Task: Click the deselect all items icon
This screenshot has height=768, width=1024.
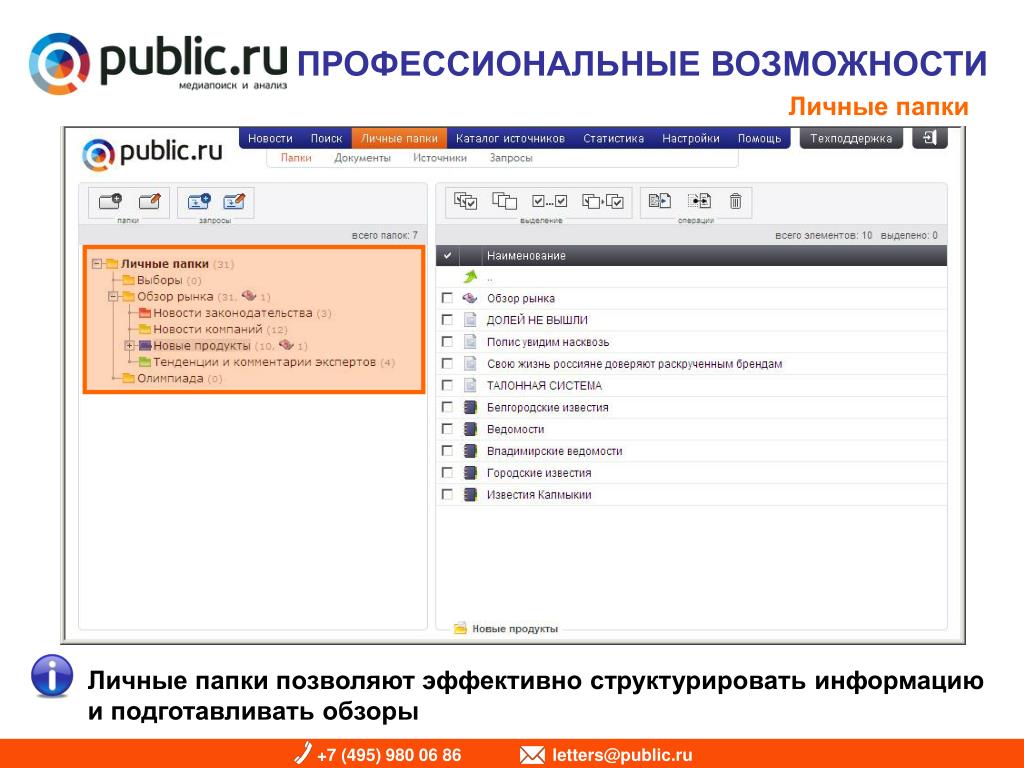Action: pos(504,201)
